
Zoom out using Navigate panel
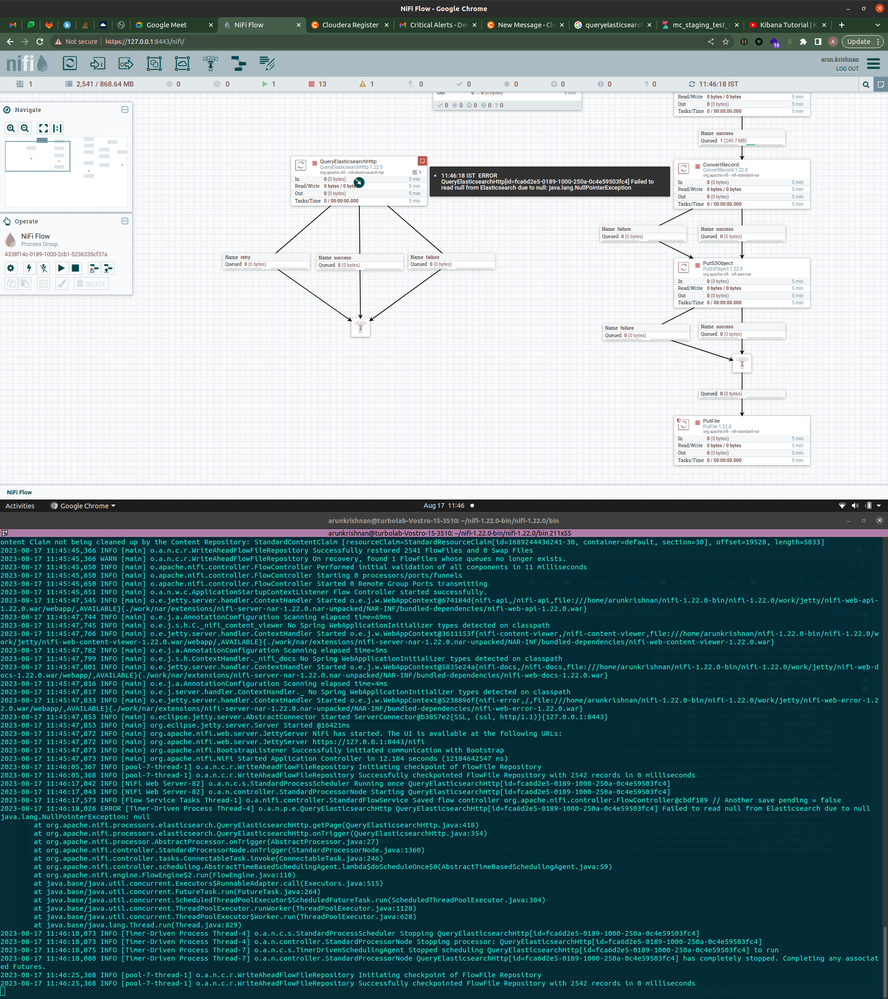point(25,128)
